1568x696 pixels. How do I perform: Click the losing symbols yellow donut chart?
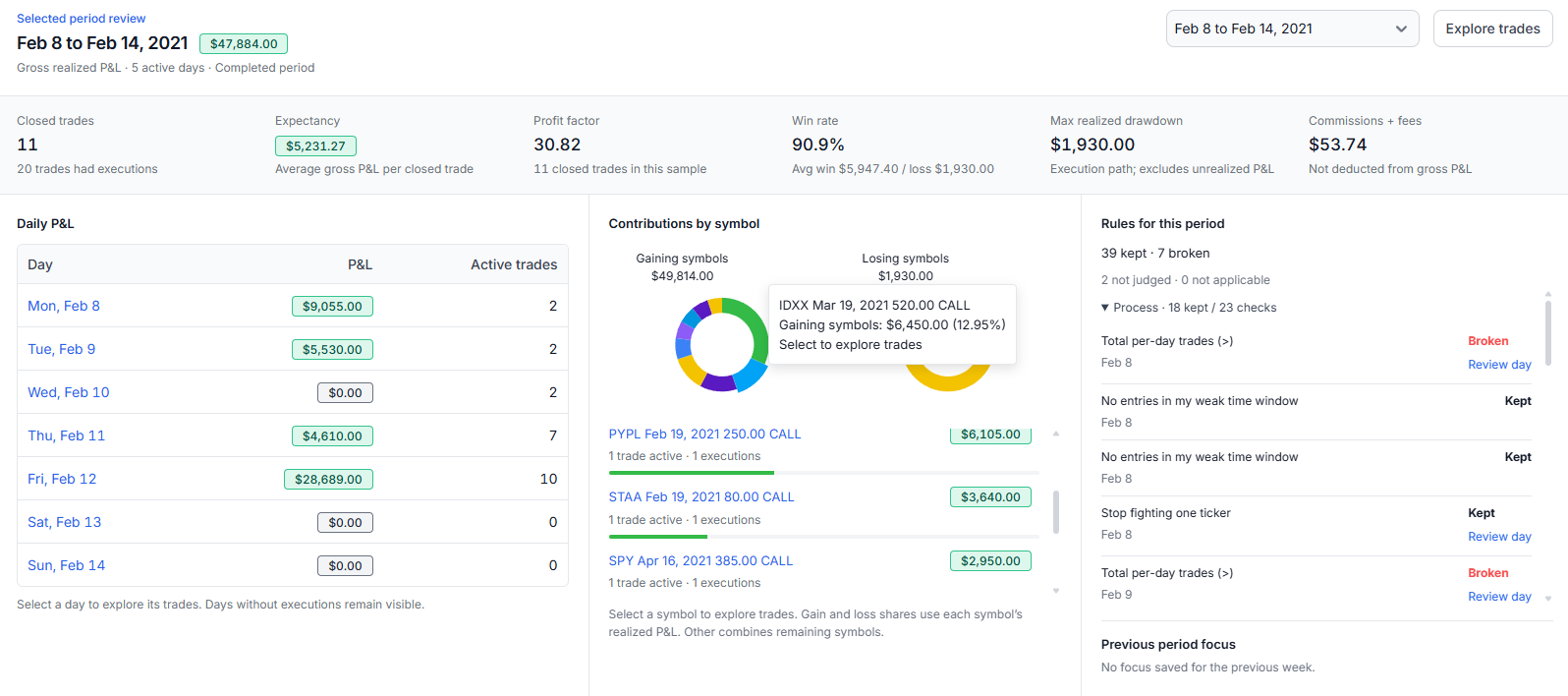(x=948, y=378)
